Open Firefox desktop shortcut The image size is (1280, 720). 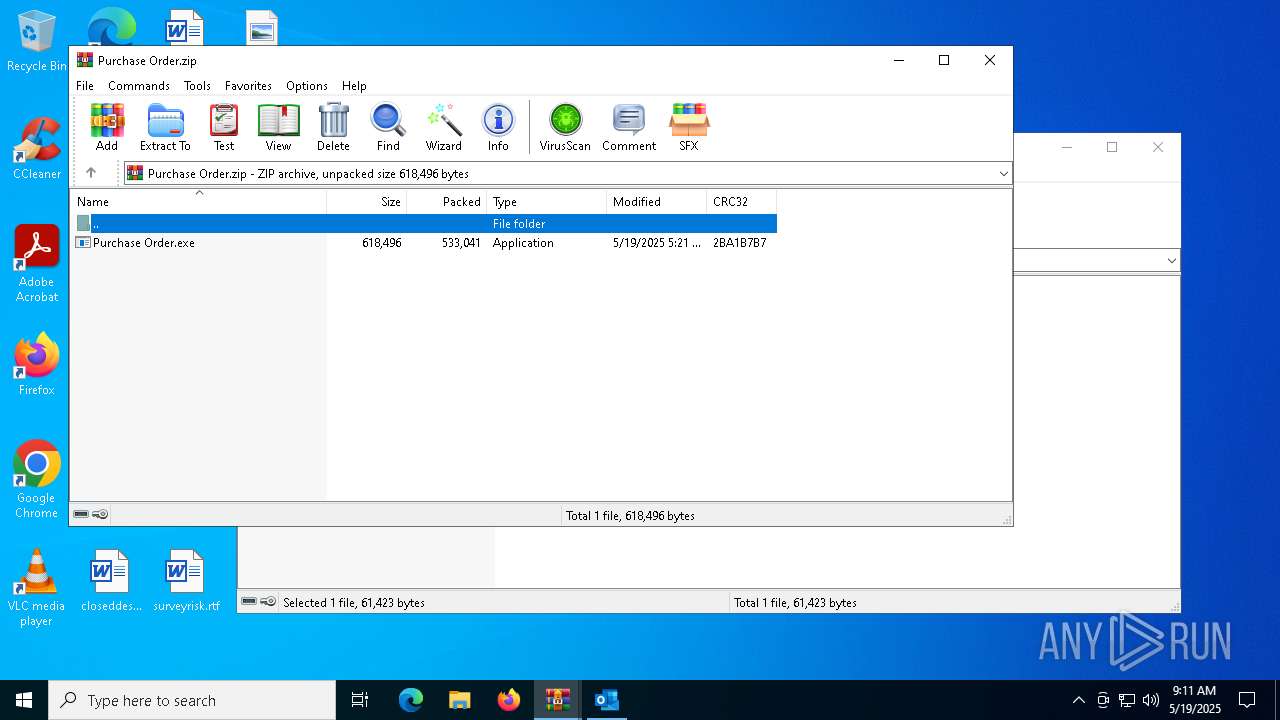(36, 365)
